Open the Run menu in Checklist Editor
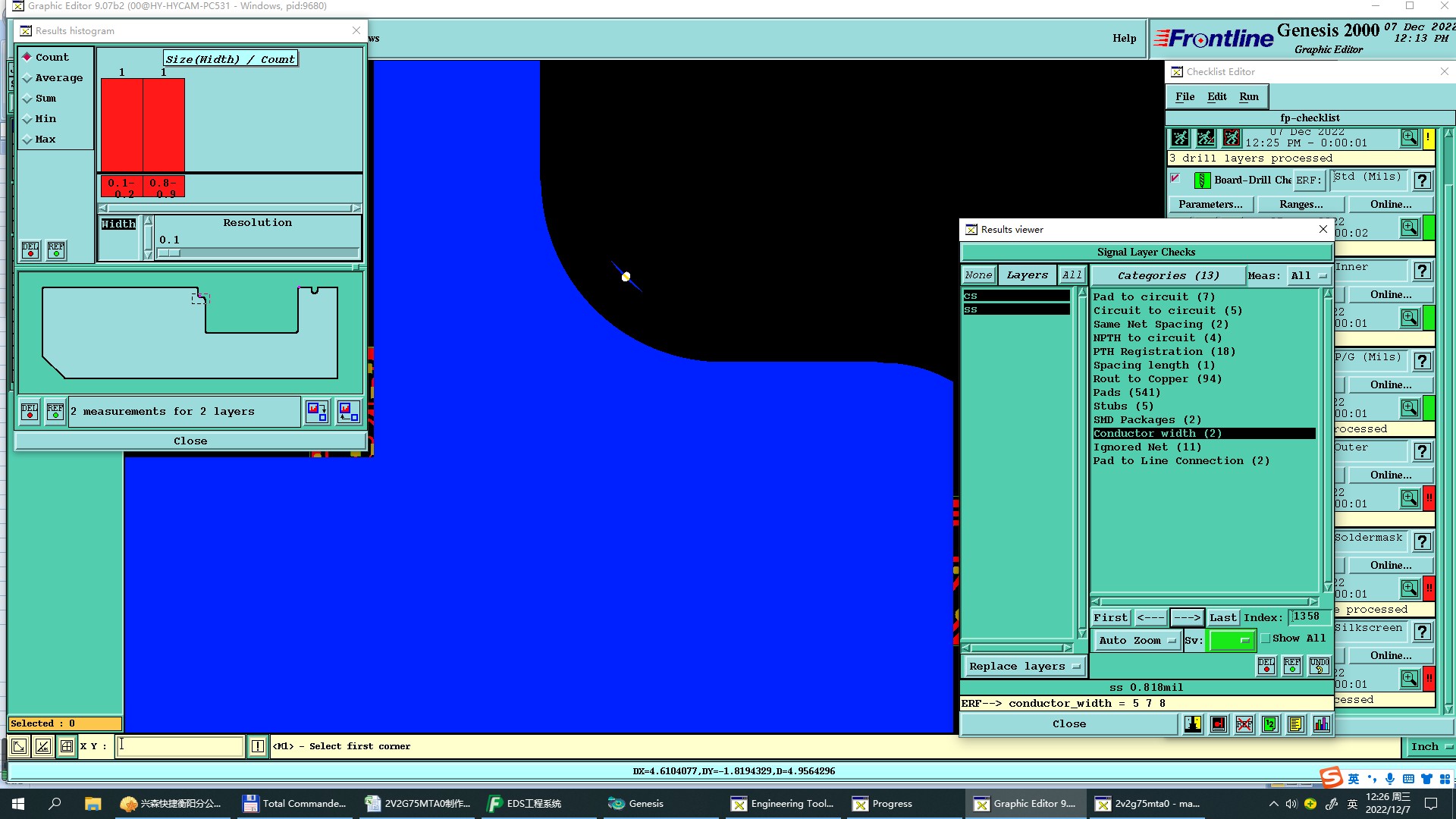 1248,97
